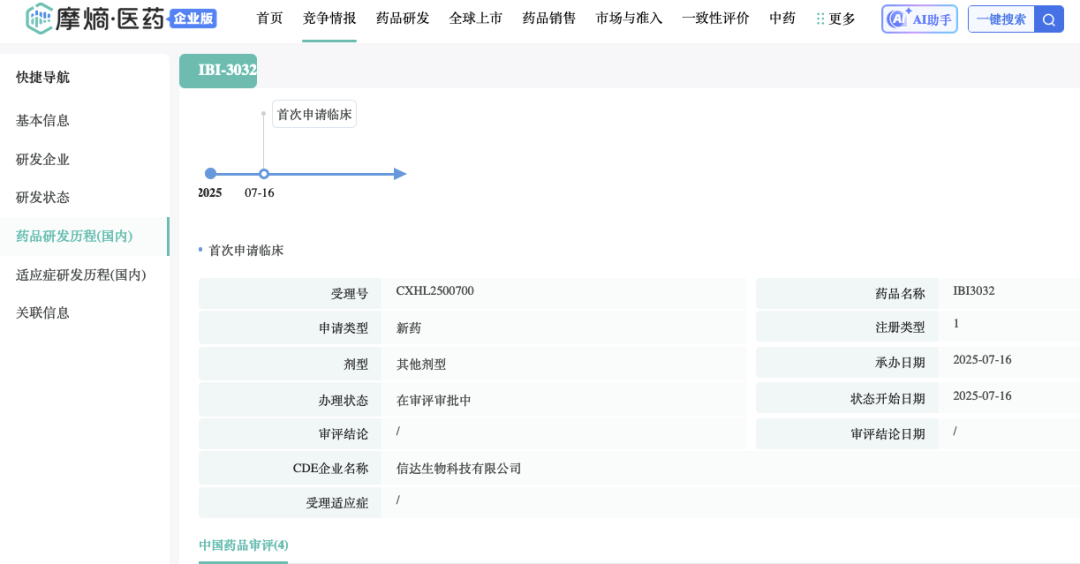The height and width of the screenshot is (564, 1080).
Task: Click the 摩熵医药 logo icon
Action: tap(39, 19)
